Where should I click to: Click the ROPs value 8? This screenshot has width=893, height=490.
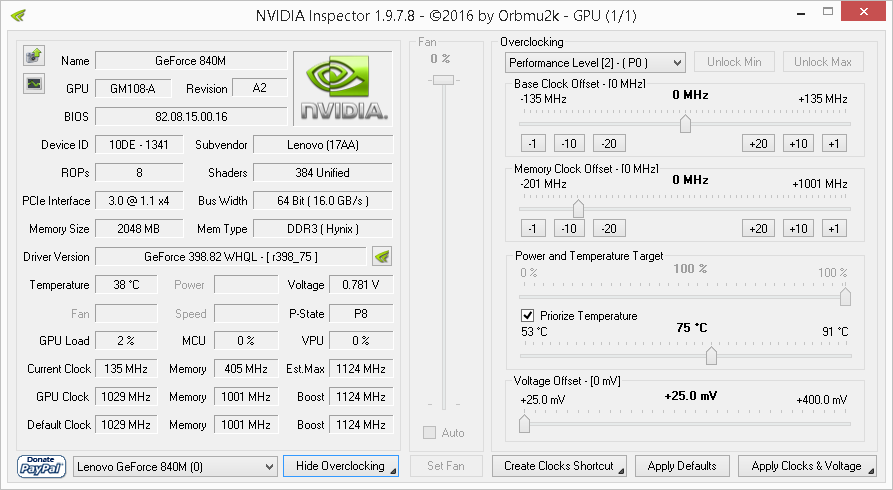[x=139, y=173]
